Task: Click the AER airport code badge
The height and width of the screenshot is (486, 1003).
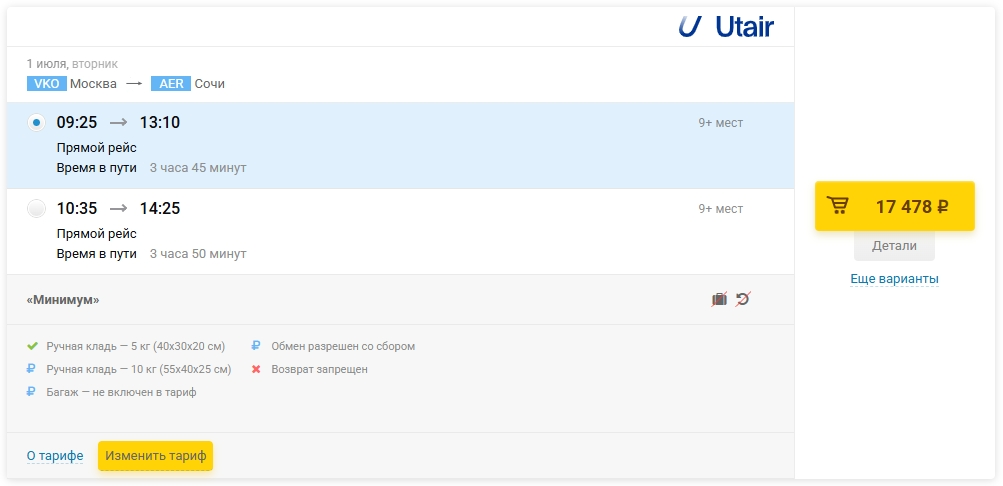Action: [171, 84]
